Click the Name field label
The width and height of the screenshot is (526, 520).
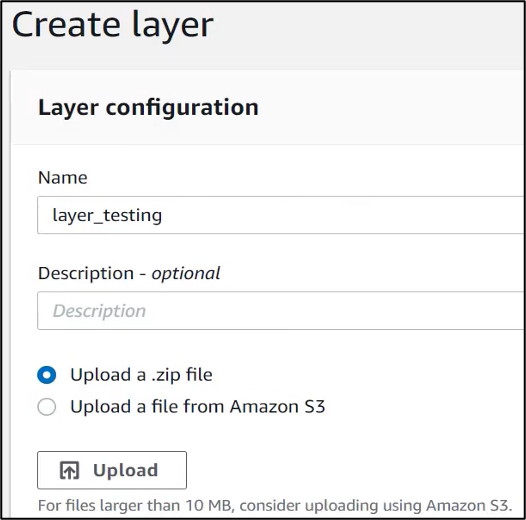(x=63, y=177)
